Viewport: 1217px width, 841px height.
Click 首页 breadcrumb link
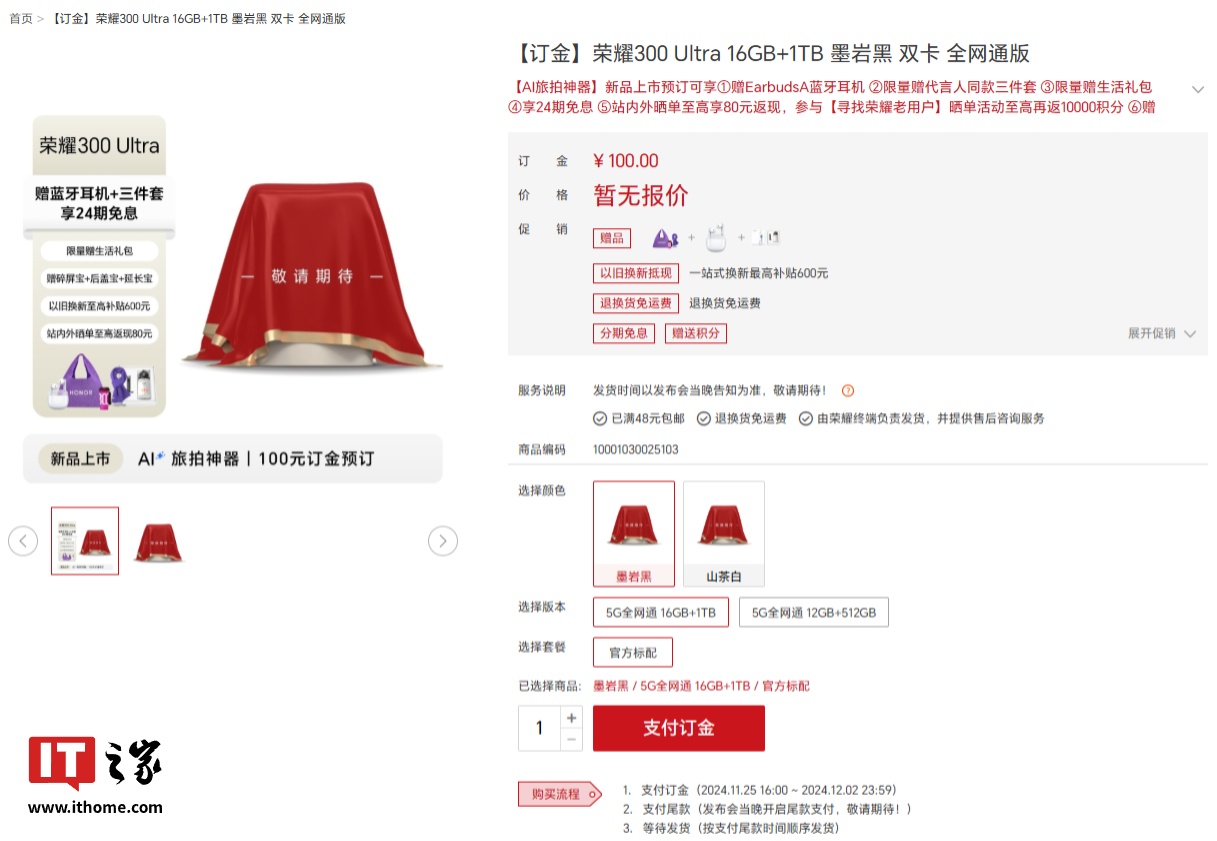click(21, 19)
